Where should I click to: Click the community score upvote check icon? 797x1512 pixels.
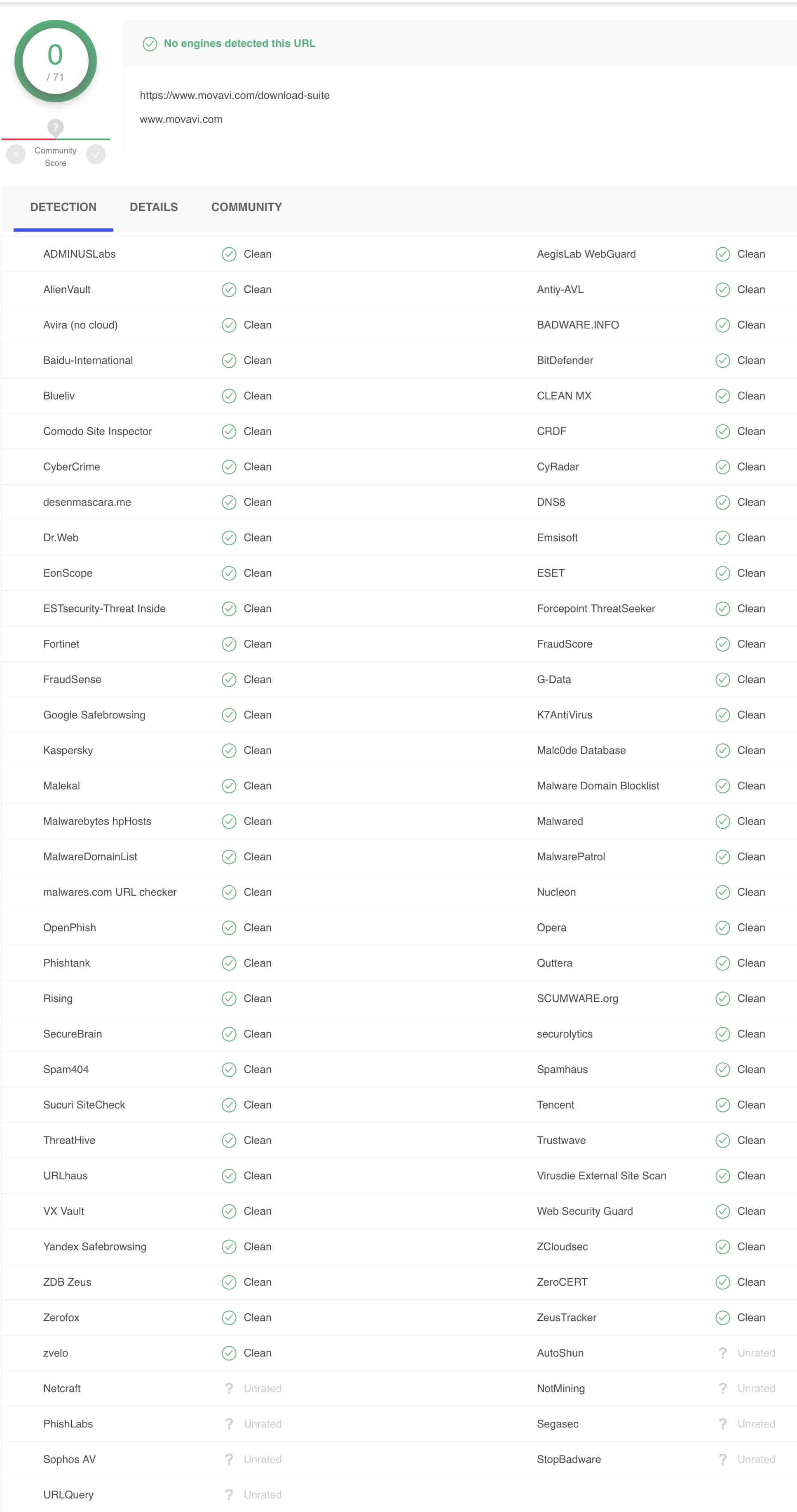[96, 154]
